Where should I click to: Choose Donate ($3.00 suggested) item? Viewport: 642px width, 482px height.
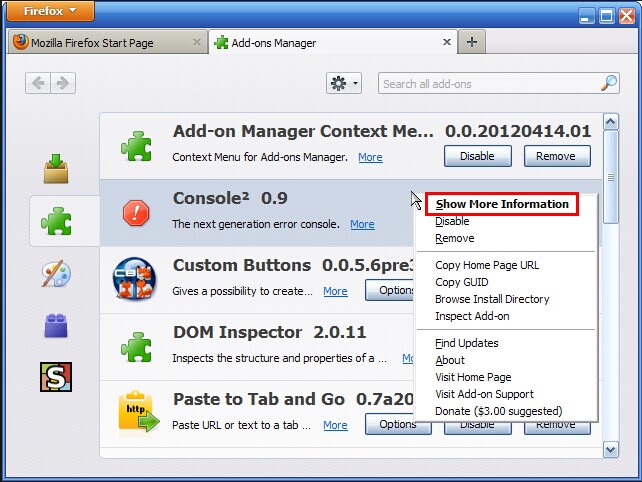(x=498, y=411)
